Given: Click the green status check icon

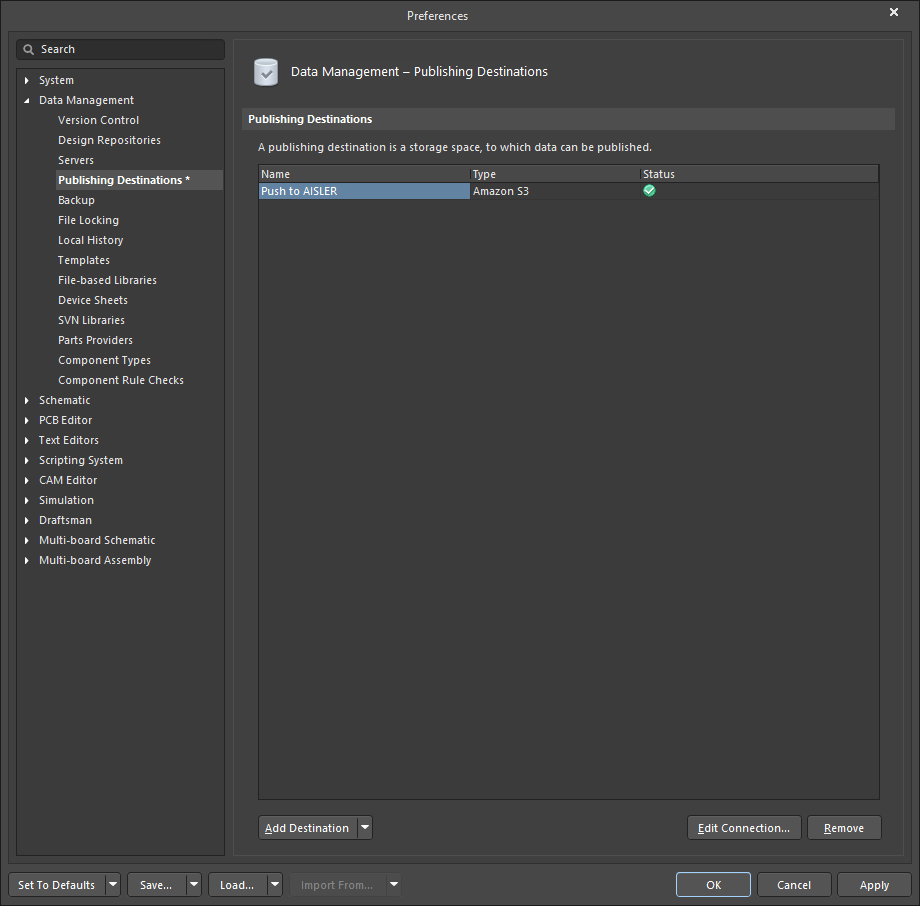Looking at the screenshot, I should [x=649, y=191].
